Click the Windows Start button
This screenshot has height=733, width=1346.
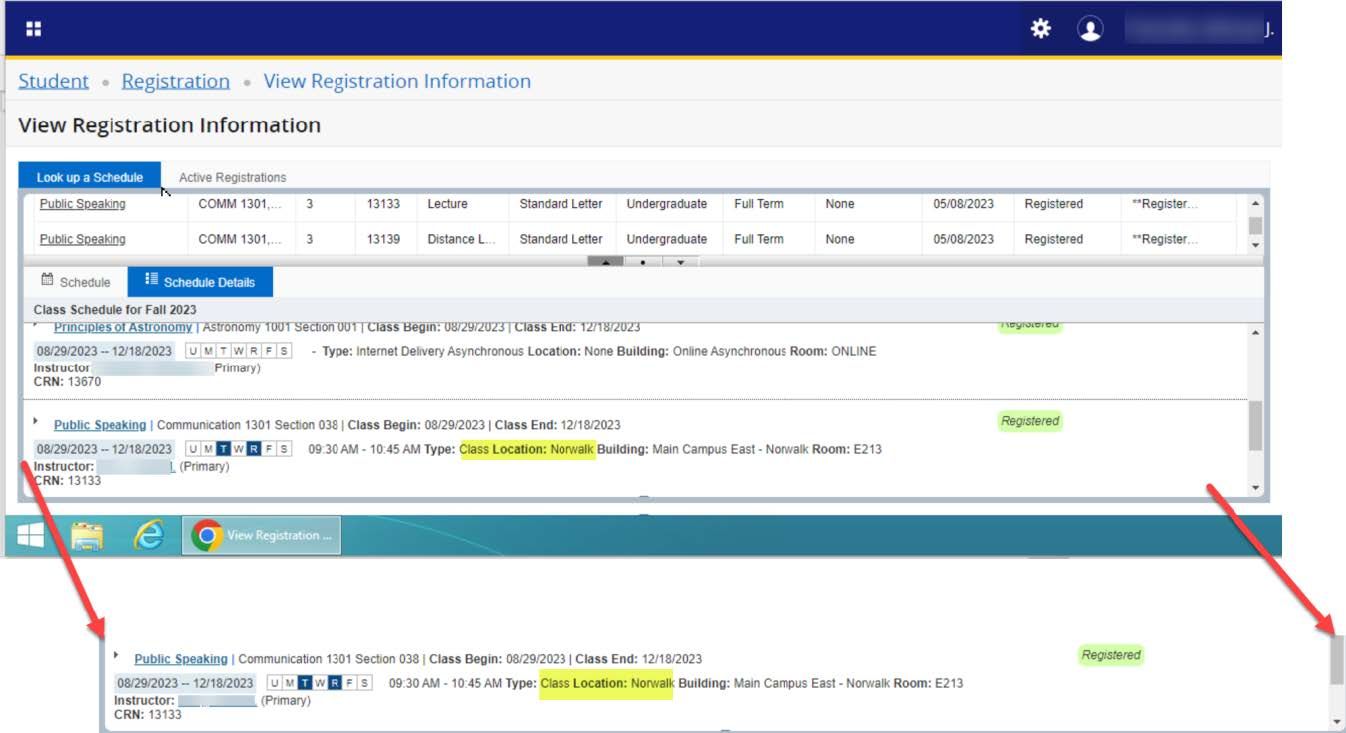pyautogui.click(x=31, y=536)
